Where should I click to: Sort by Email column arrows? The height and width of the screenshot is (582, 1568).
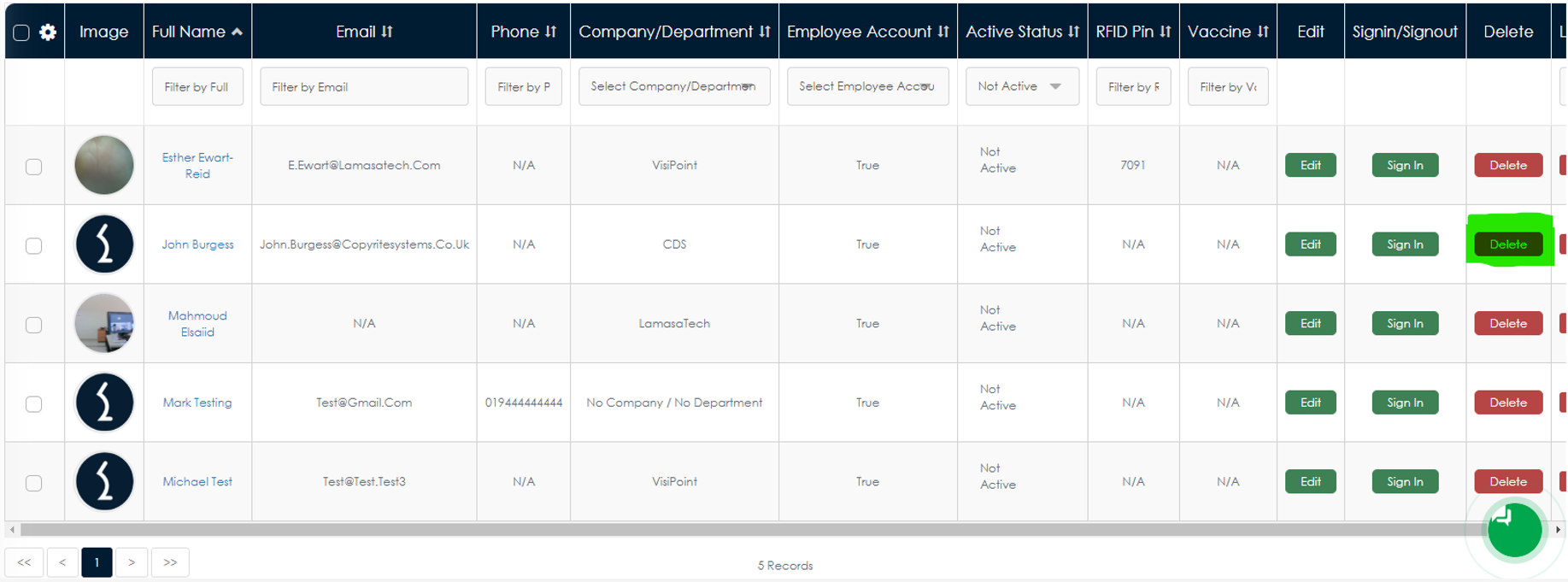tap(387, 32)
